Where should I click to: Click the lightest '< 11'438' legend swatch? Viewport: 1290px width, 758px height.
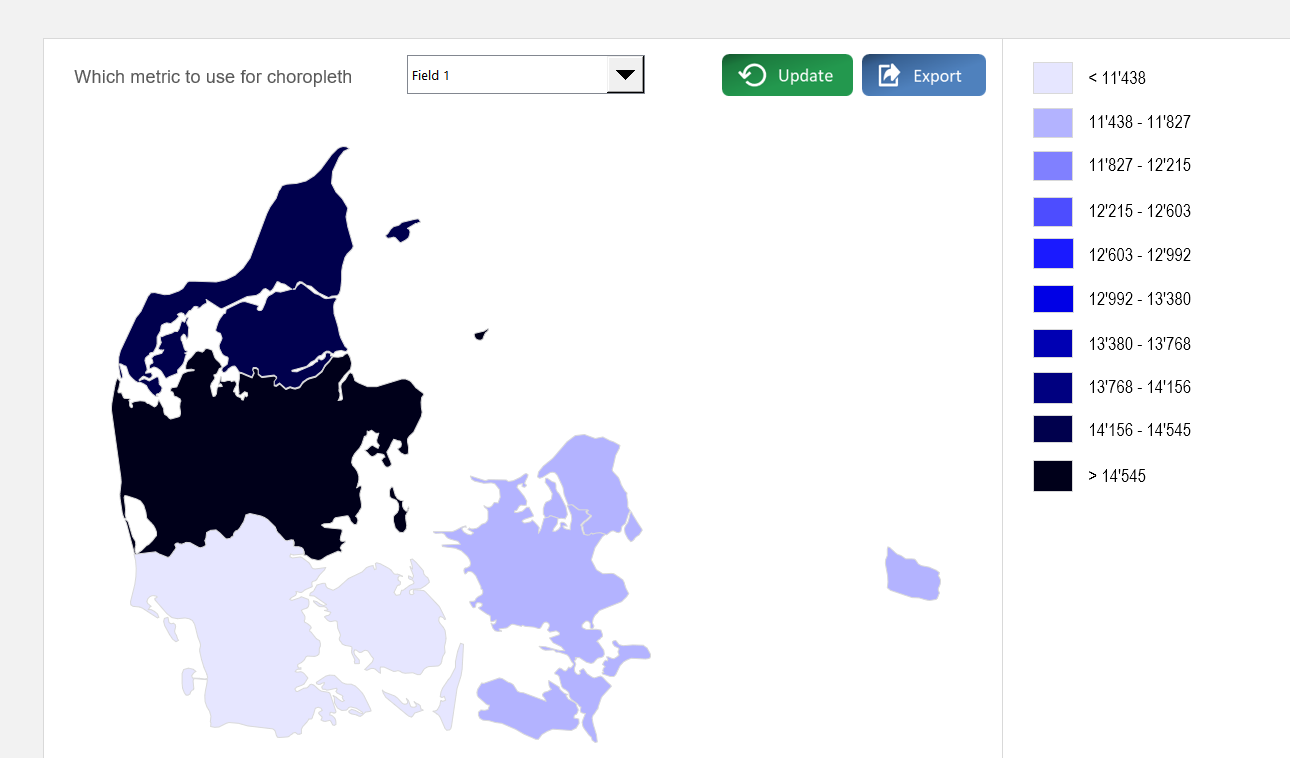[1051, 77]
